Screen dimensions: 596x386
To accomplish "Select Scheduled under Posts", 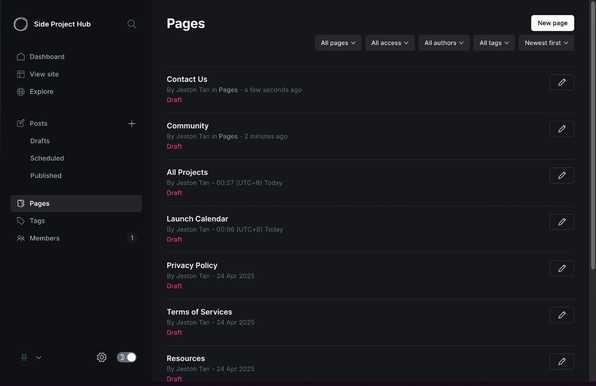I will coord(47,158).
